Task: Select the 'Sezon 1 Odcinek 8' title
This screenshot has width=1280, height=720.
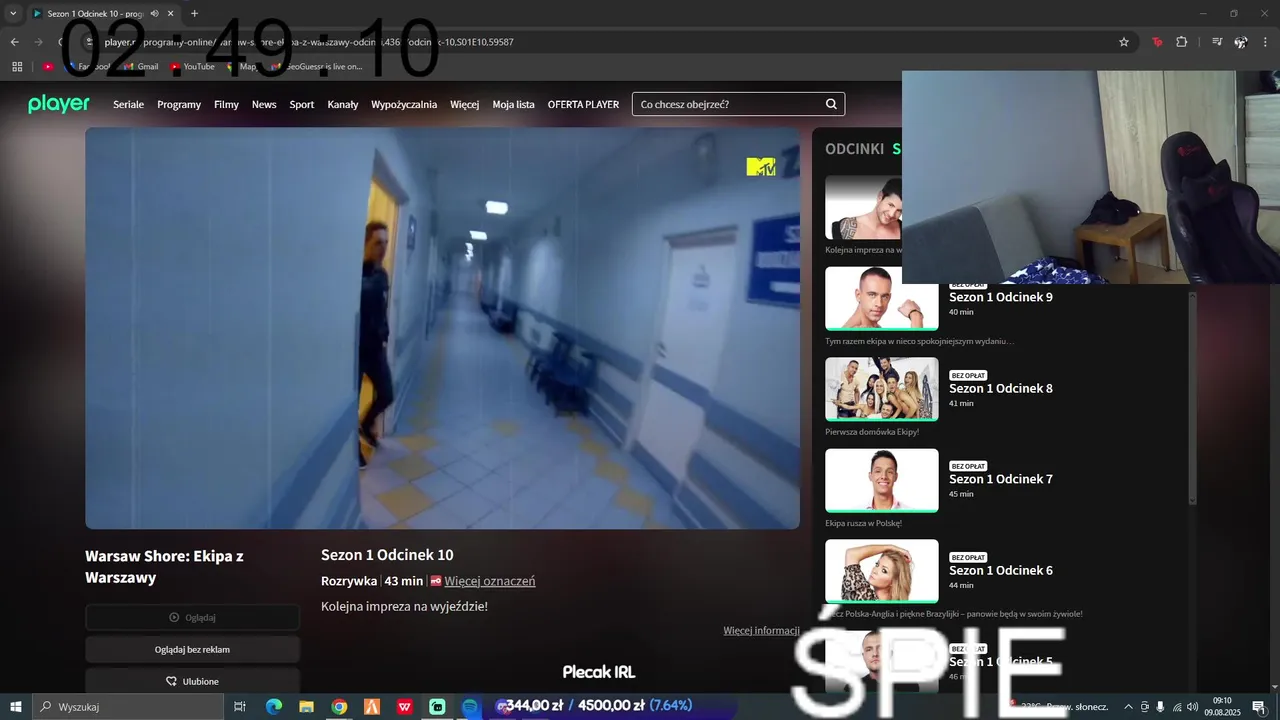Action: pyautogui.click(x=1001, y=388)
